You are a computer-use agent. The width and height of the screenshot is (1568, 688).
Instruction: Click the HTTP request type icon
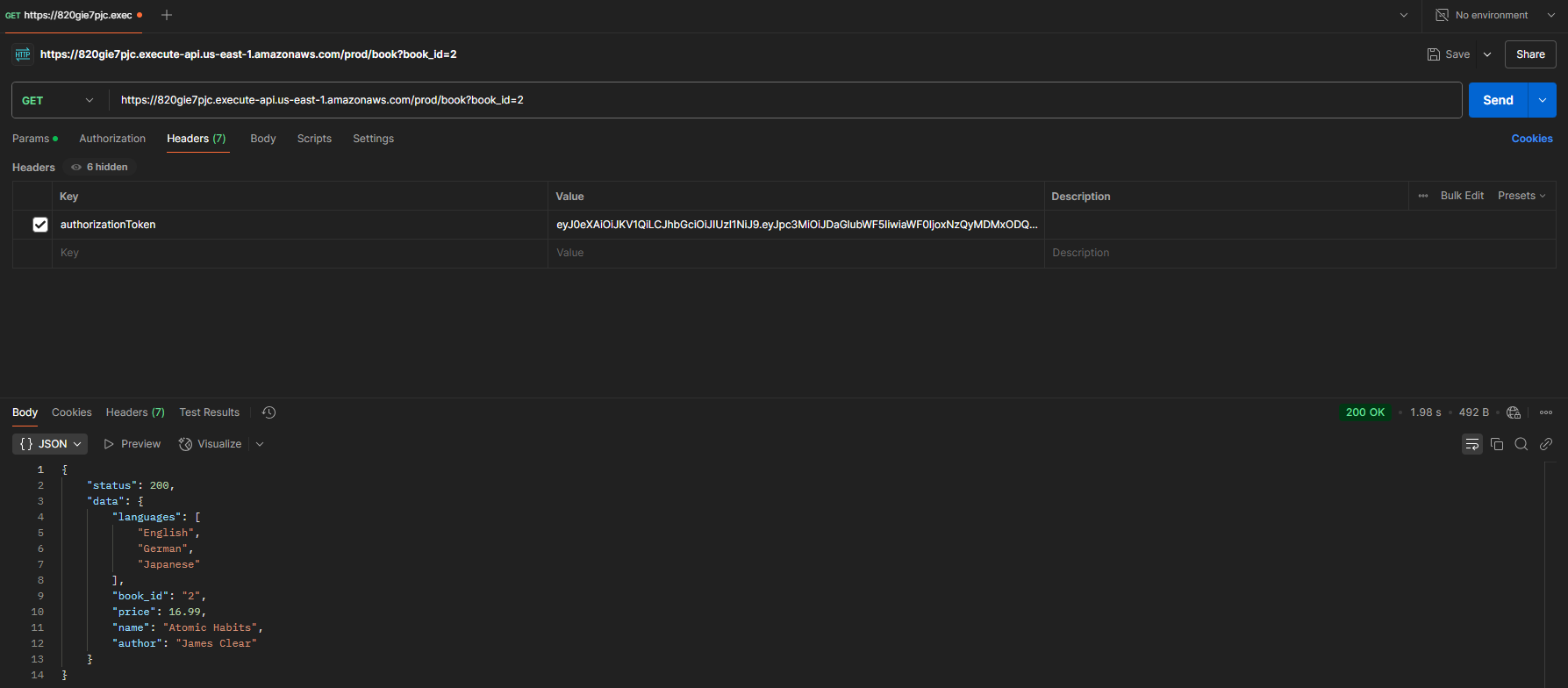point(23,54)
